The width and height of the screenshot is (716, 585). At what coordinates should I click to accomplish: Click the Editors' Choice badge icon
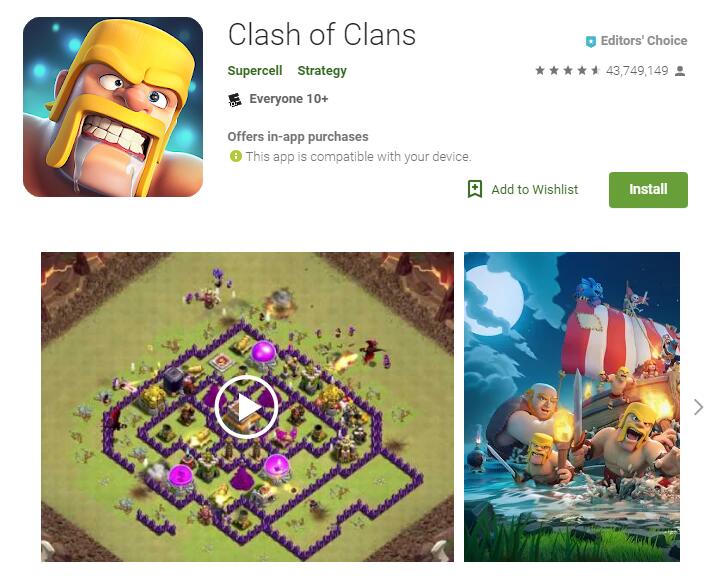pos(590,42)
